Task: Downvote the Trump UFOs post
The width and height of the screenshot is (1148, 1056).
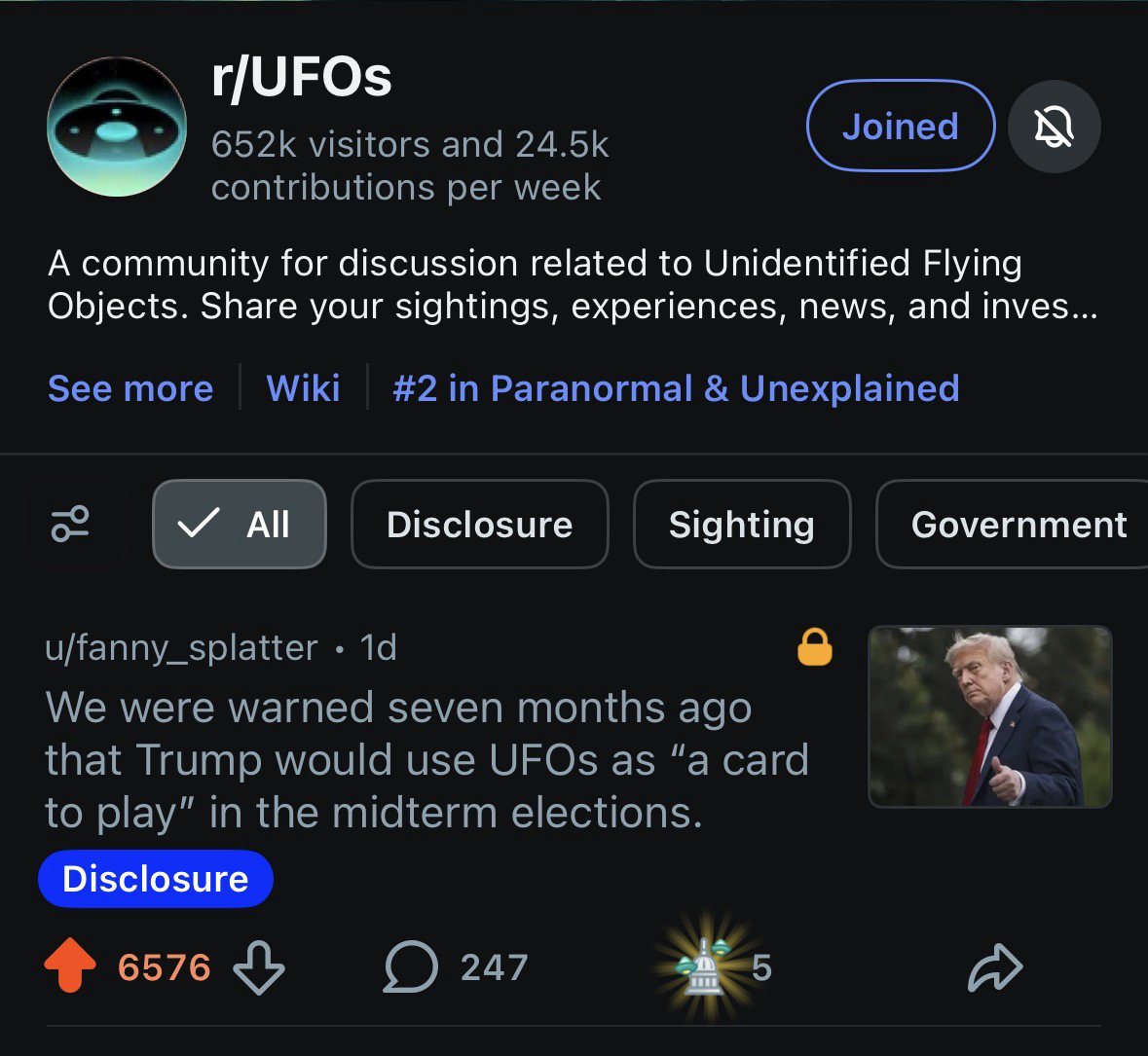Action: (x=259, y=967)
